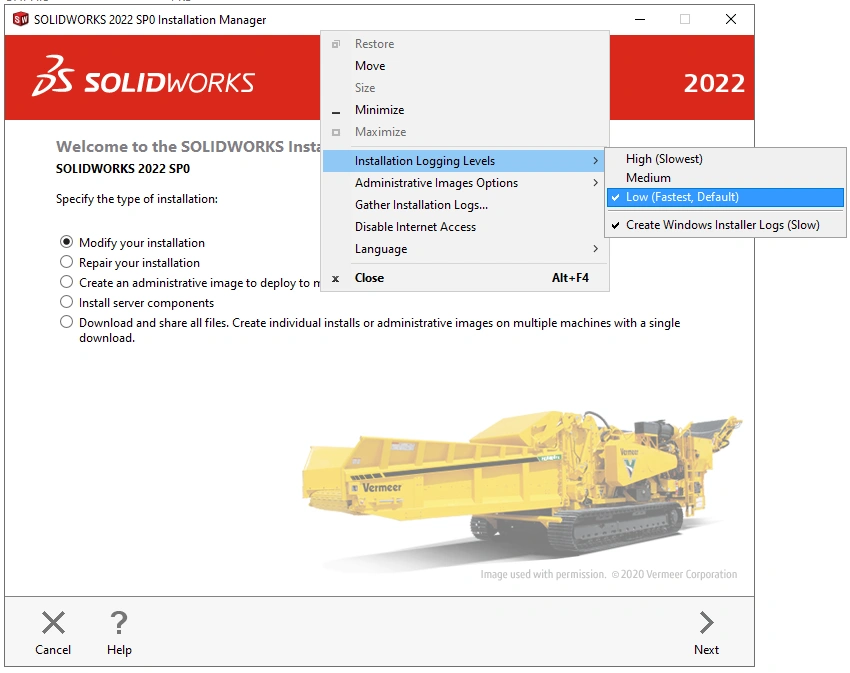This screenshot has width=850, height=673.
Task: Select Install server components radio button
Action: 66,302
